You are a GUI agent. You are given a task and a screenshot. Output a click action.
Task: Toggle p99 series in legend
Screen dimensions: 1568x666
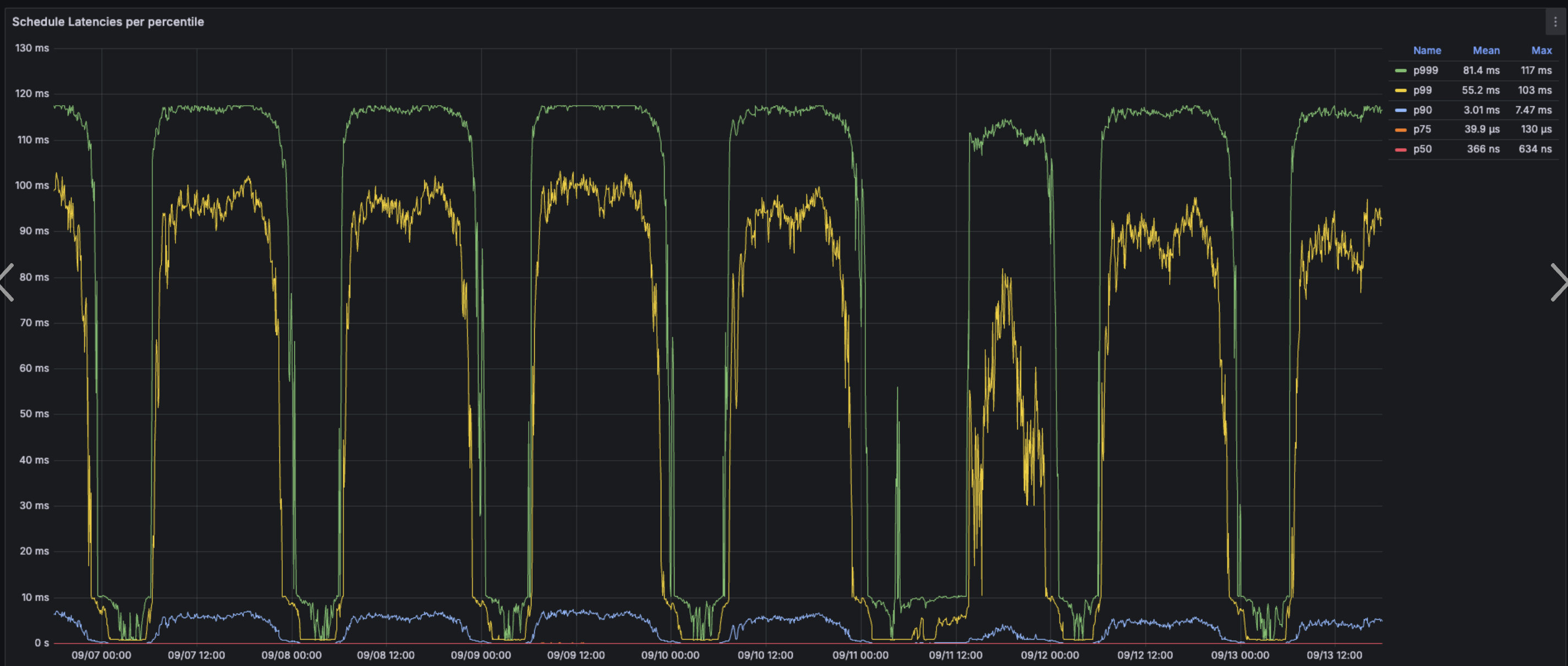pyautogui.click(x=1423, y=90)
